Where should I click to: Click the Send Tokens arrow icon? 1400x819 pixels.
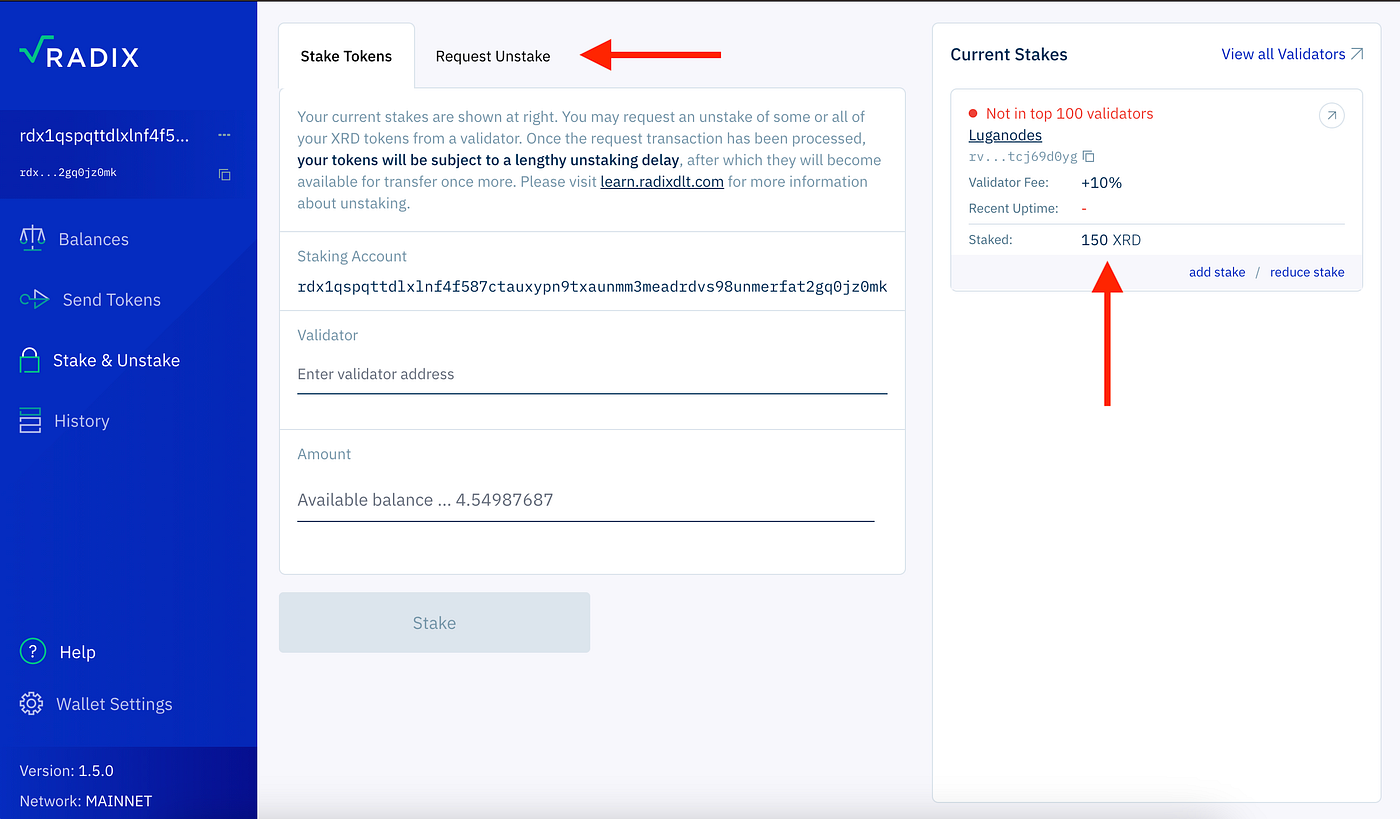pyautogui.click(x=34, y=299)
